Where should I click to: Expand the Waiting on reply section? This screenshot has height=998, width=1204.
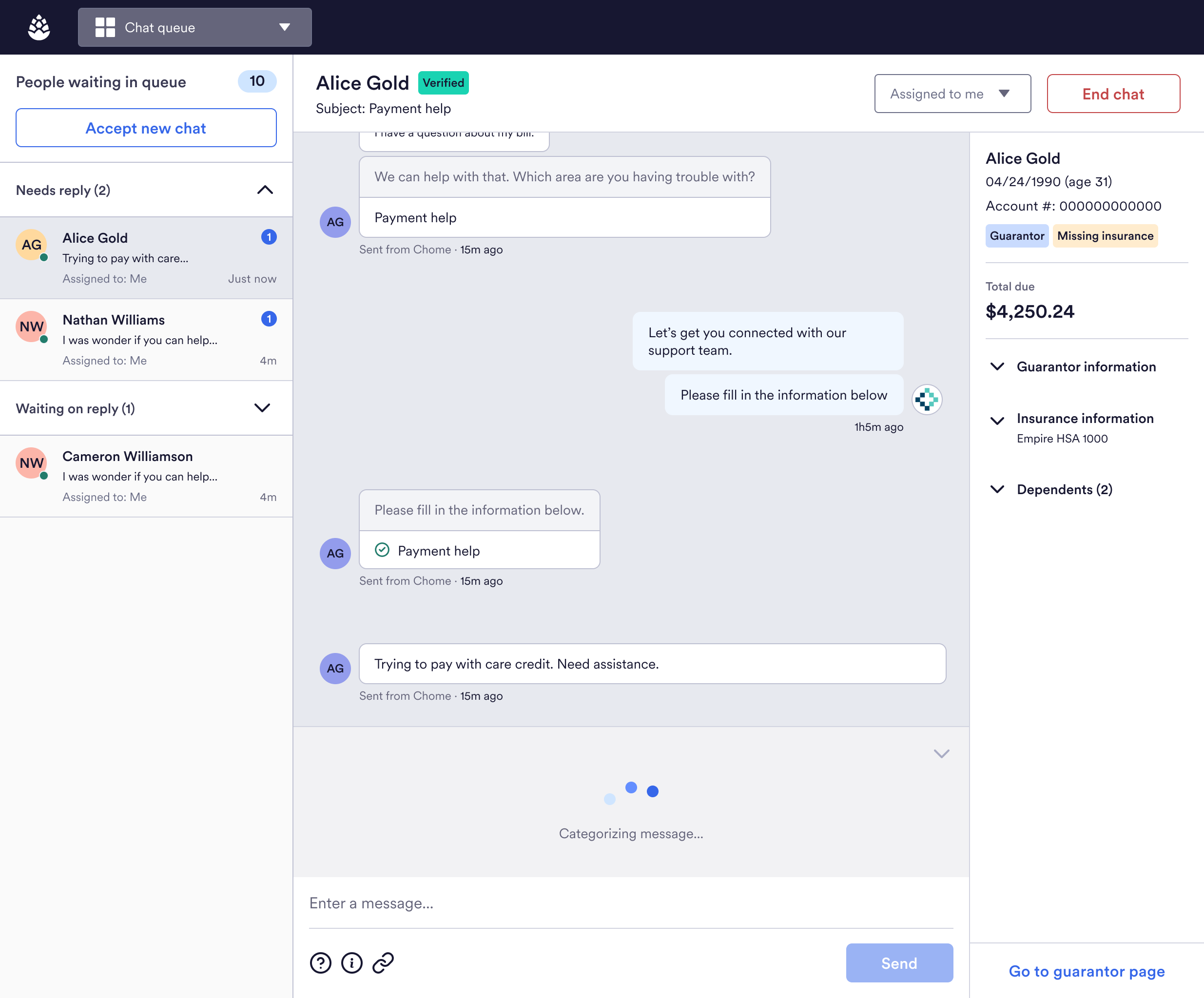pos(262,408)
